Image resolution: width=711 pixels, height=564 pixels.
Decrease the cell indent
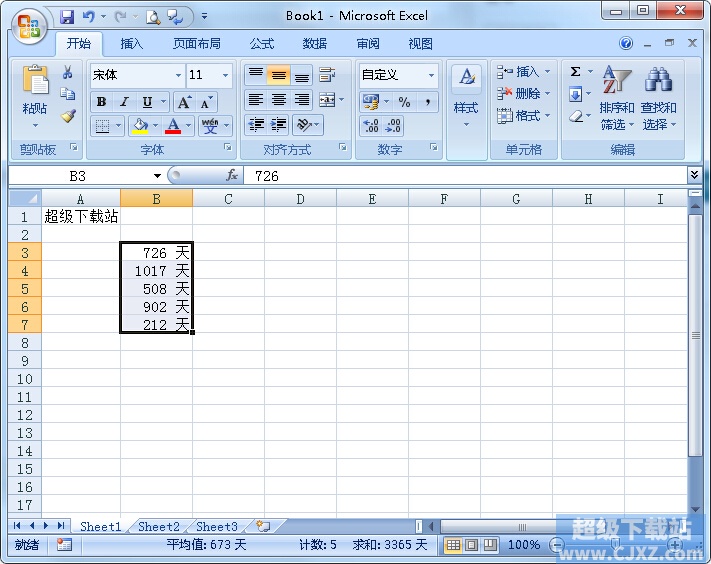click(x=256, y=125)
